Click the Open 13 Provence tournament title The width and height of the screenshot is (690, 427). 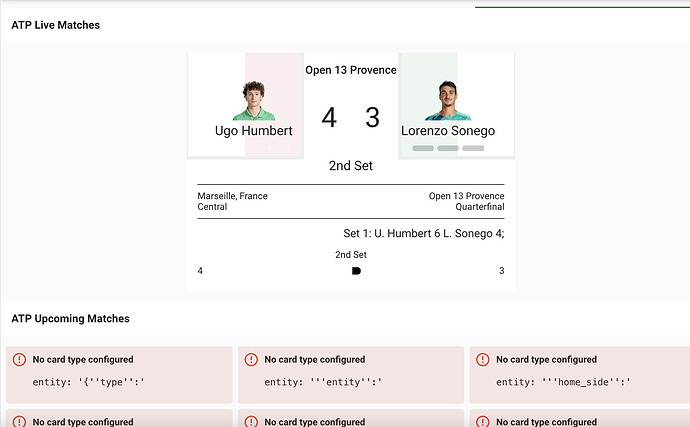[x=351, y=70]
